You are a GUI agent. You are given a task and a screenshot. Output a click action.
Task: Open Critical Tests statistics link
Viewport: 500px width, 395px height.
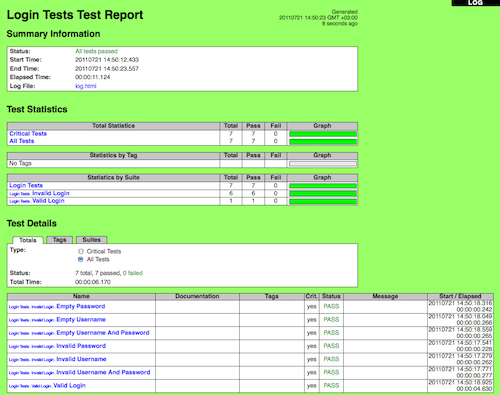click(28, 133)
